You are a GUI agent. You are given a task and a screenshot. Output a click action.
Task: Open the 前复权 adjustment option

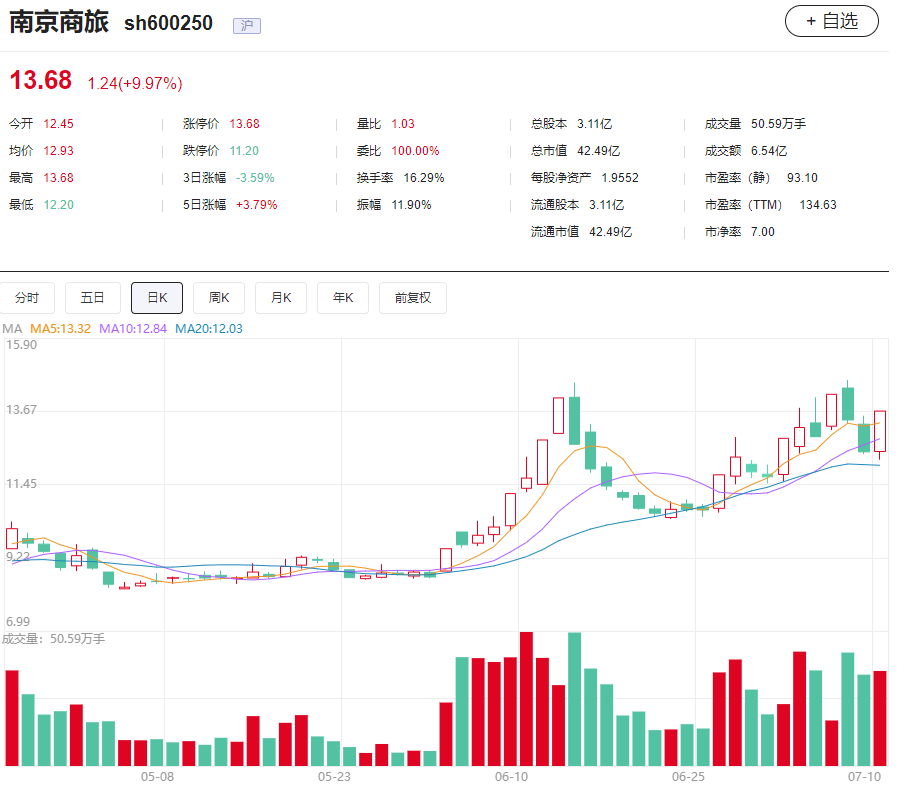412,298
